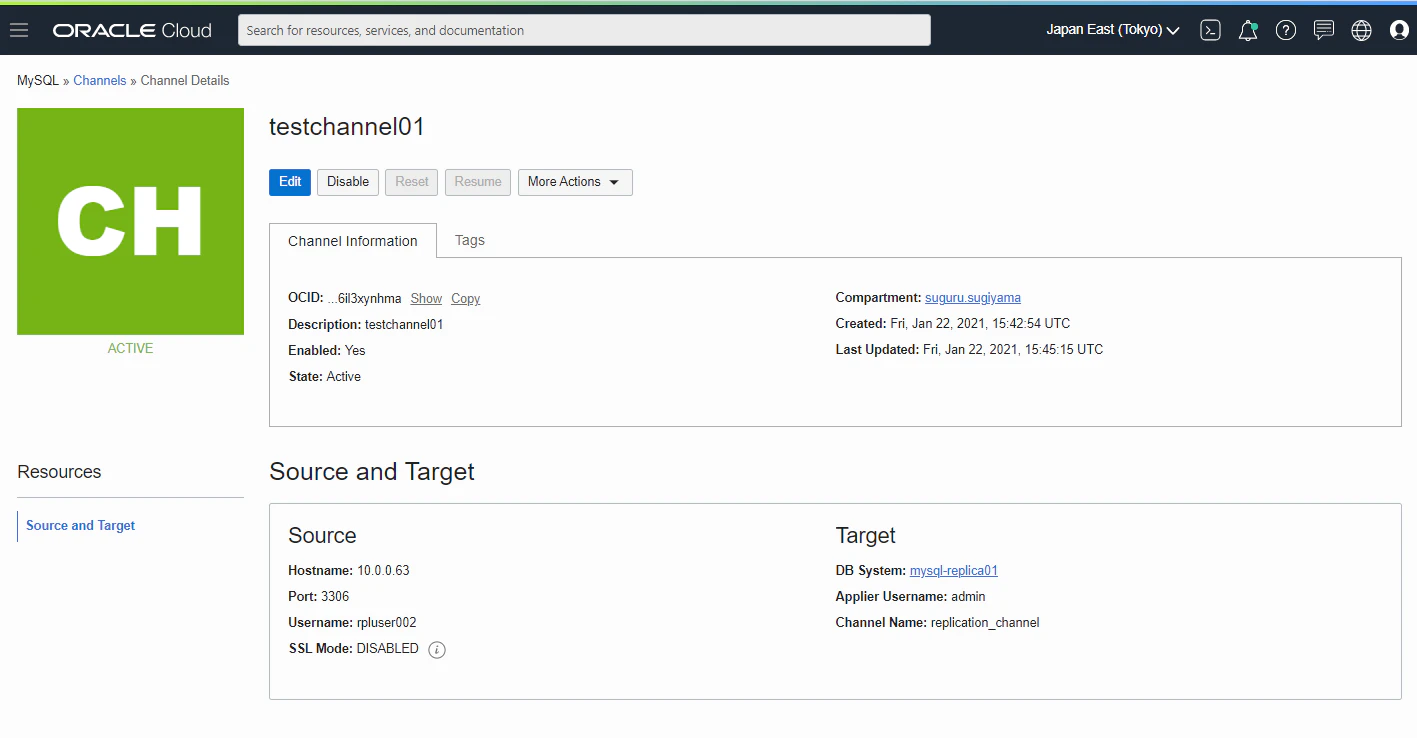Select the Channel Information tab
Viewport: 1417px width, 738px height.
tap(353, 241)
